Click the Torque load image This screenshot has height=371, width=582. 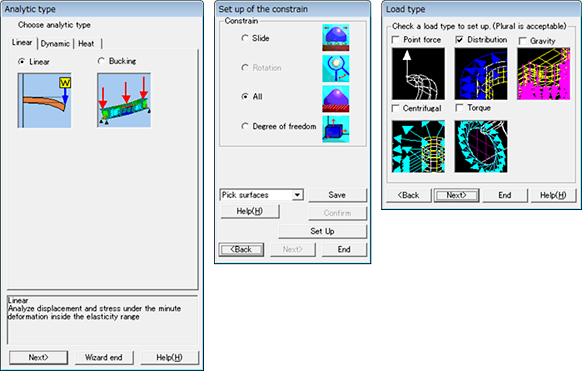coord(481,146)
